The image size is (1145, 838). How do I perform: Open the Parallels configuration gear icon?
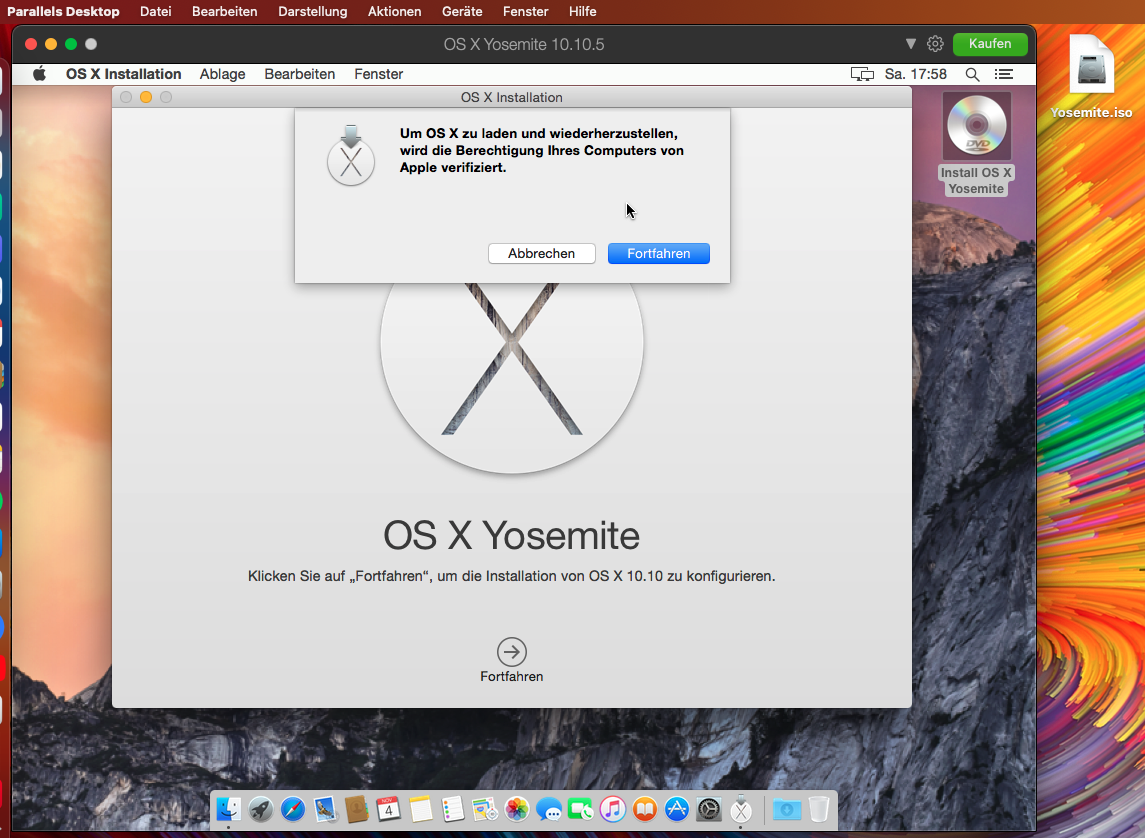[x=935, y=44]
